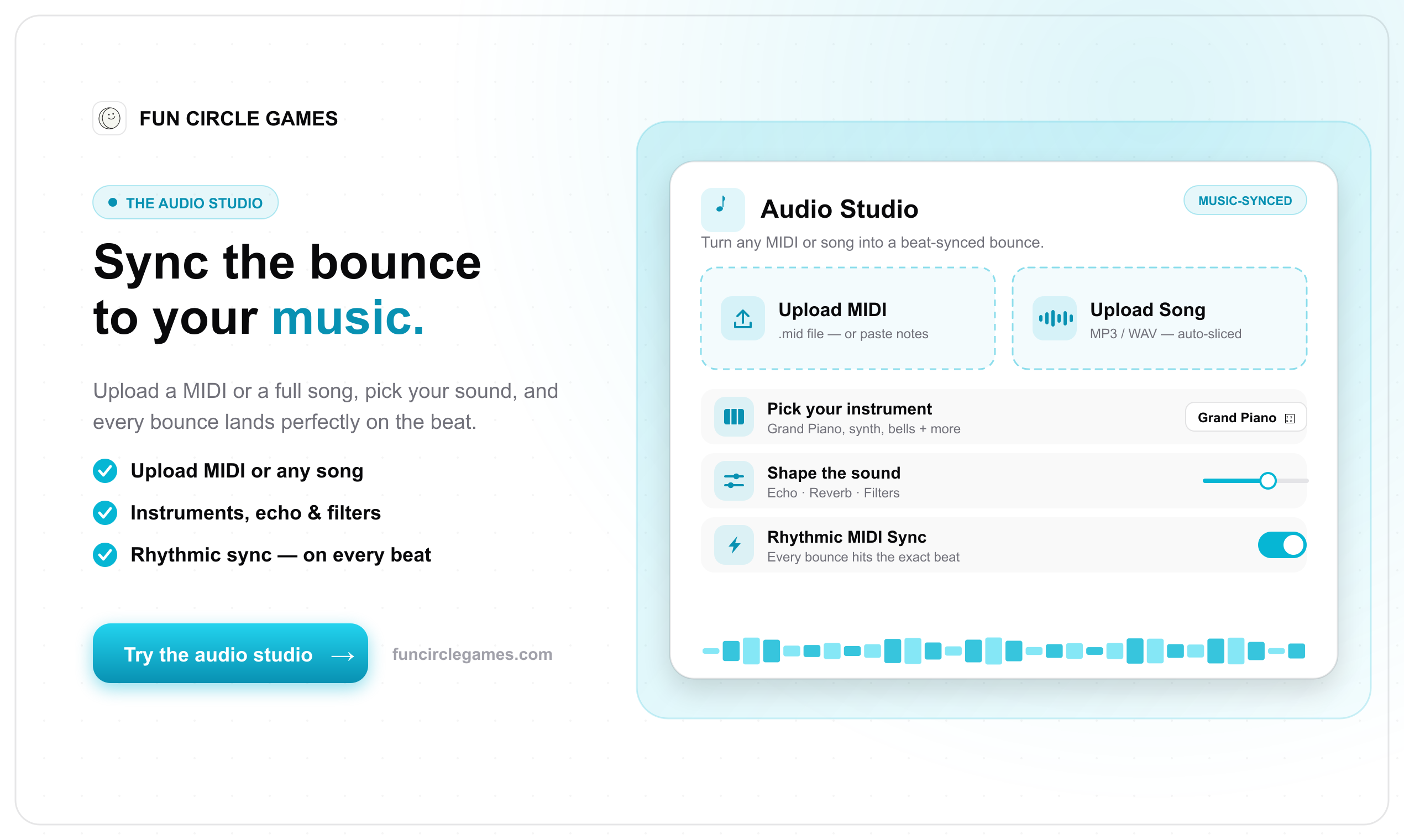The height and width of the screenshot is (840, 1404).
Task: Click the Upload Song waveform icon
Action: [x=1054, y=319]
